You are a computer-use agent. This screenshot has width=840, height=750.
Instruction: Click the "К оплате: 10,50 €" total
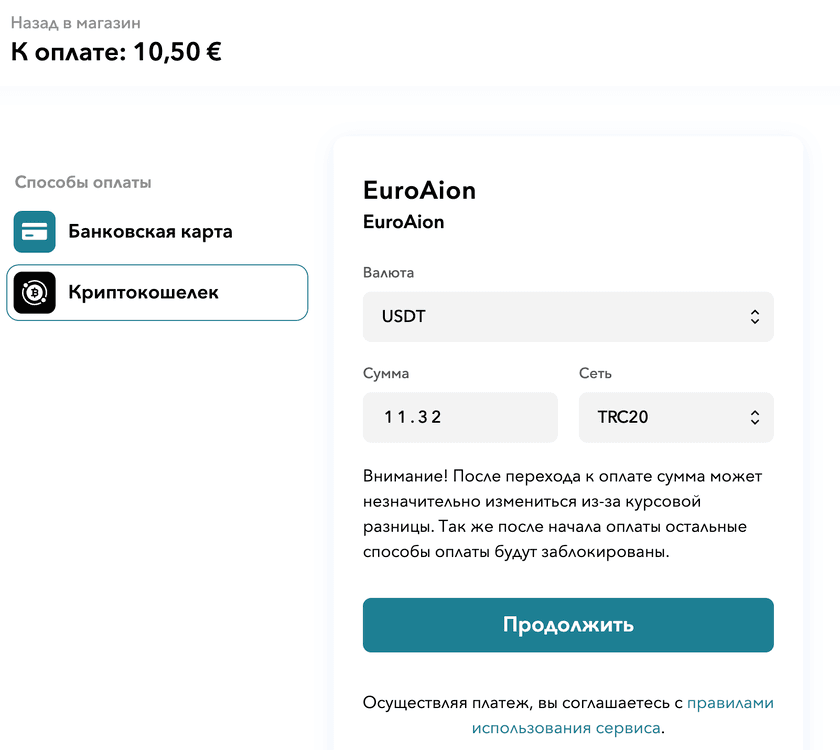point(116,52)
